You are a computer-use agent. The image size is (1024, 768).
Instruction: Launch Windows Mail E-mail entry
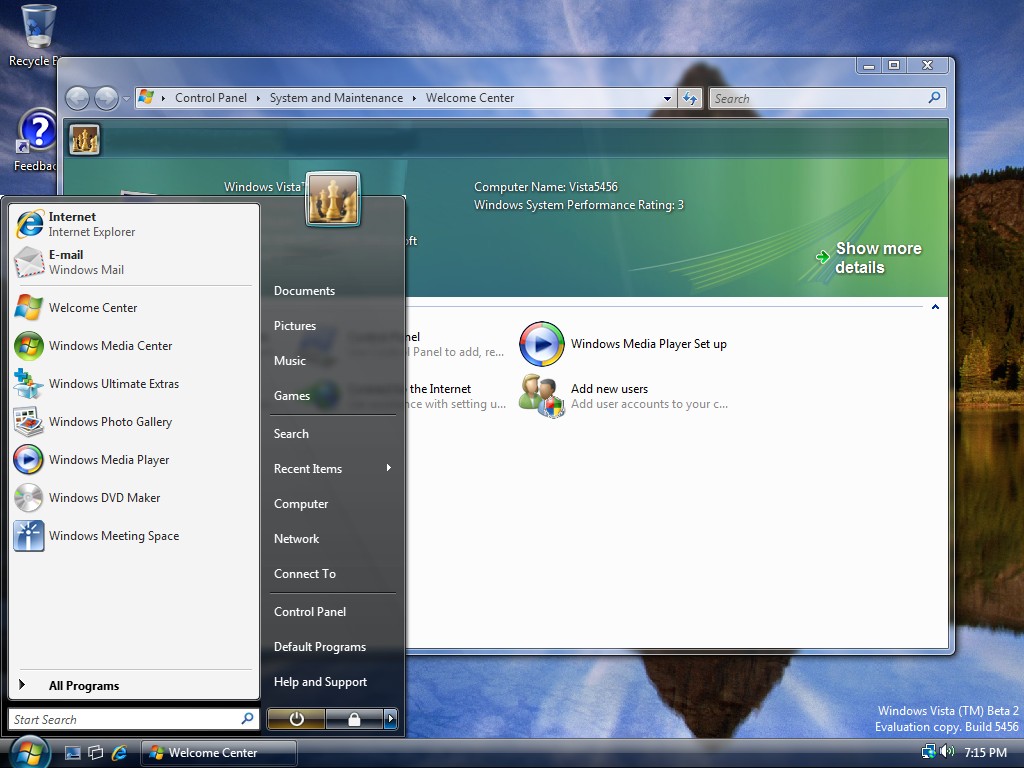click(134, 262)
